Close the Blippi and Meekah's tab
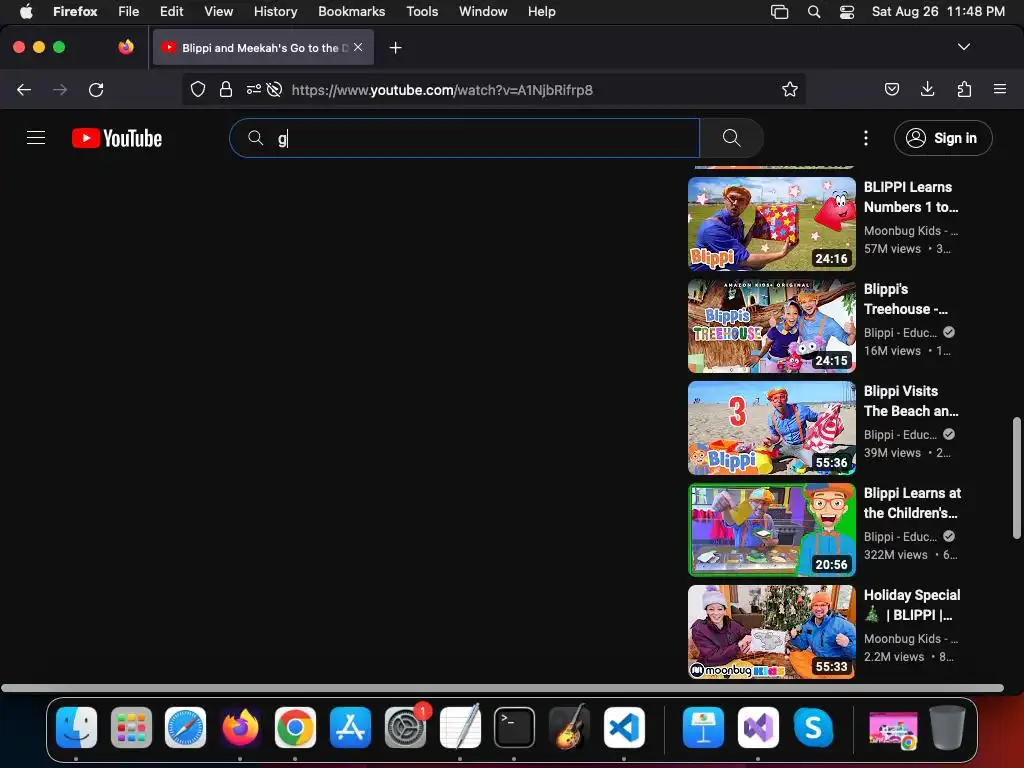 pos(358,47)
